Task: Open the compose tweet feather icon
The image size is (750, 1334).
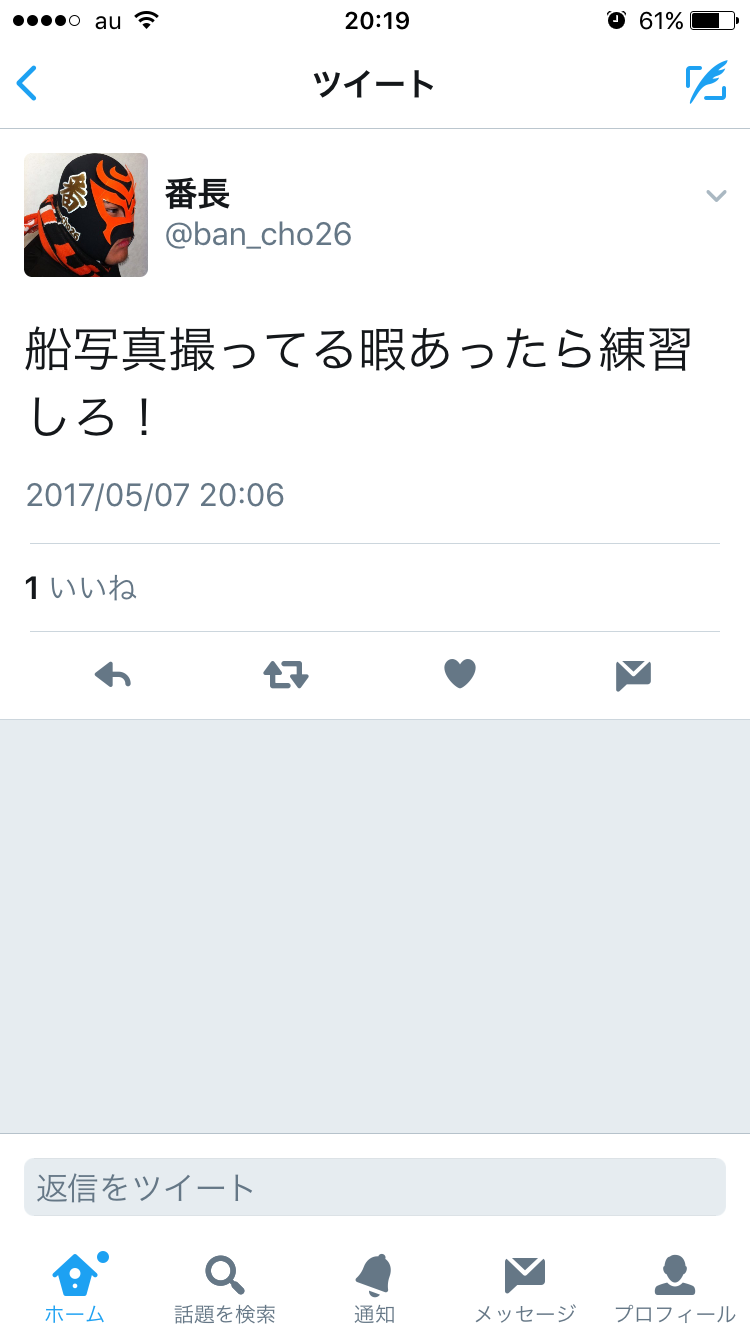Action: point(706,83)
